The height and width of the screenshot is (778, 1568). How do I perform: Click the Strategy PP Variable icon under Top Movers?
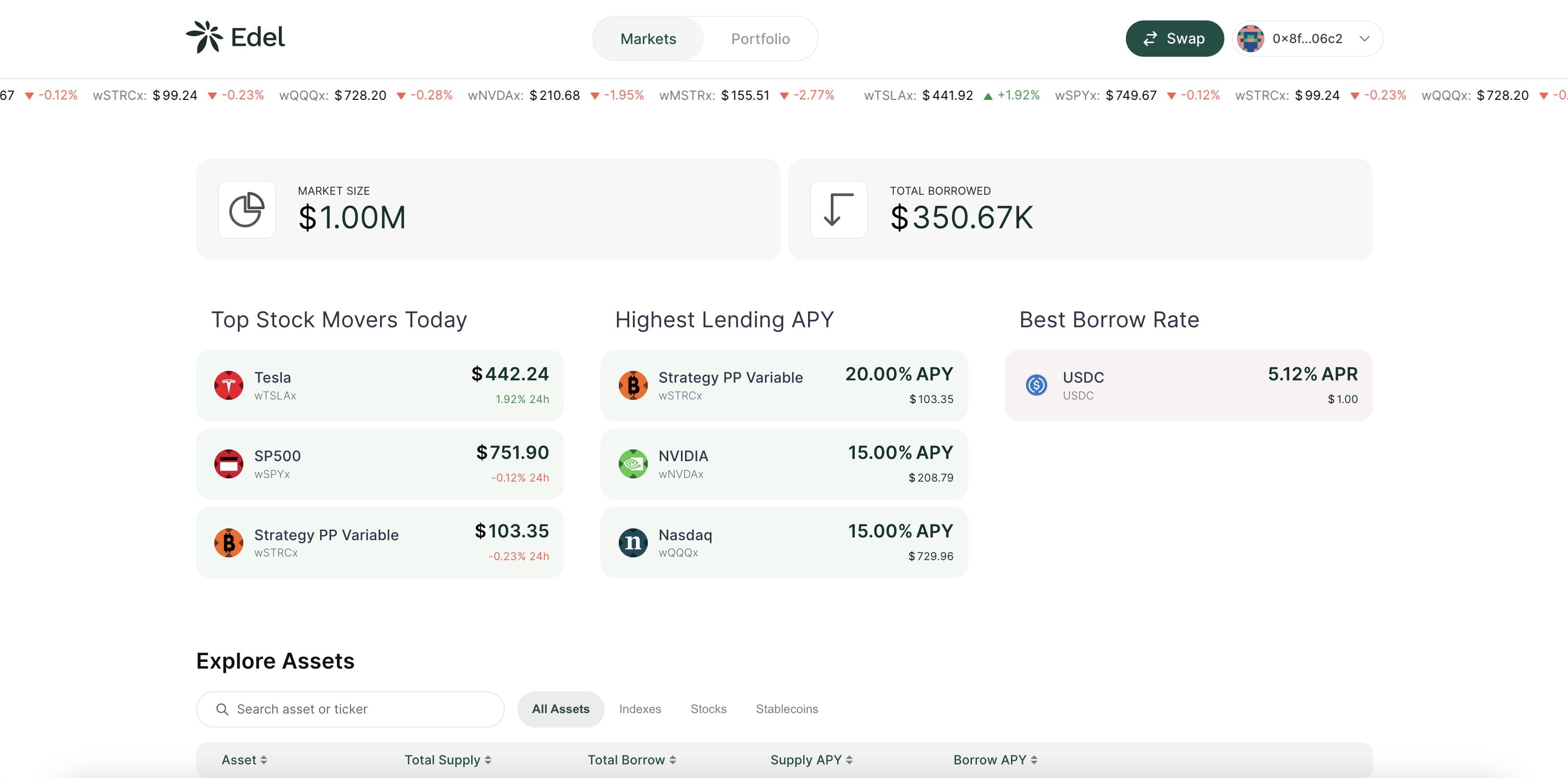point(229,542)
